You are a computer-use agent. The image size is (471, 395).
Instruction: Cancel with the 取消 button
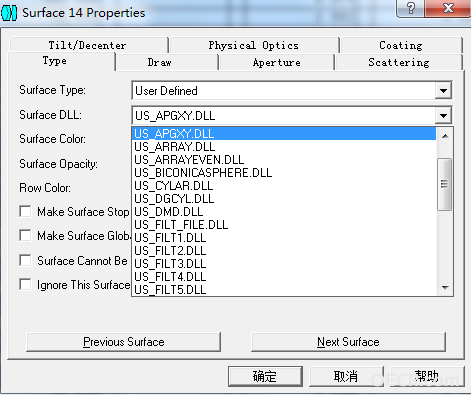346,377
